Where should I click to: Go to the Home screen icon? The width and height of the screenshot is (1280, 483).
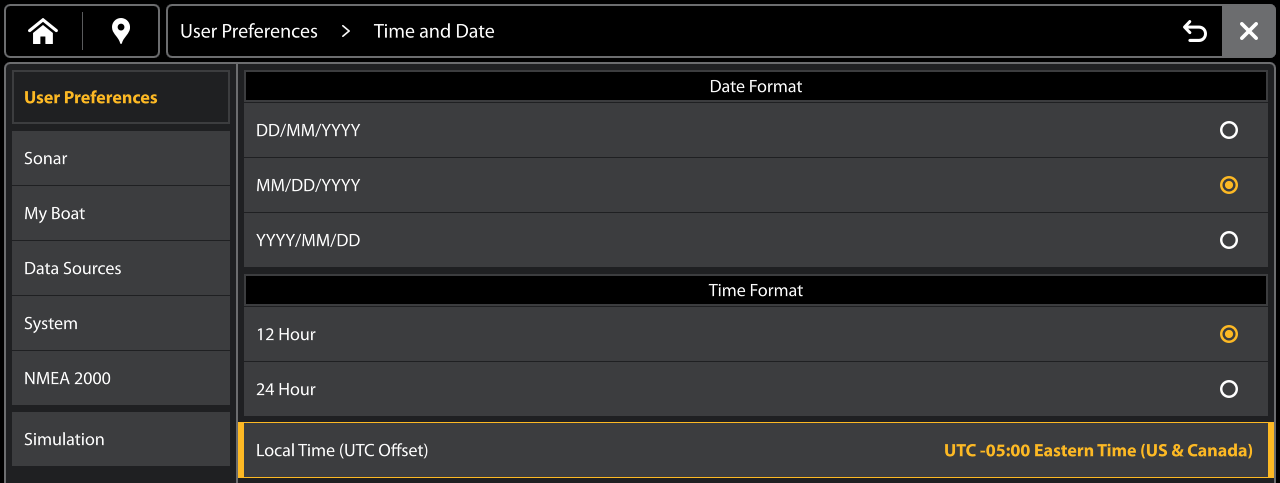[43, 32]
